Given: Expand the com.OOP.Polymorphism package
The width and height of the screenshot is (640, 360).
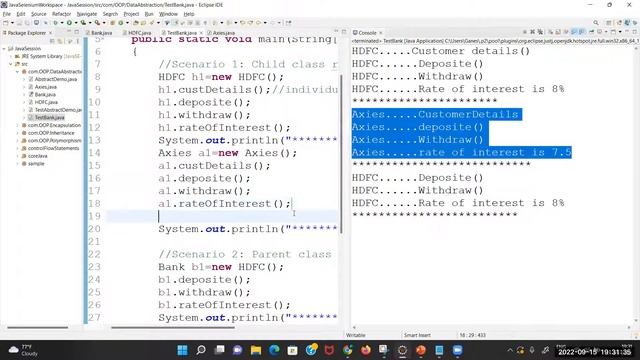Looking at the screenshot, I should (18, 141).
